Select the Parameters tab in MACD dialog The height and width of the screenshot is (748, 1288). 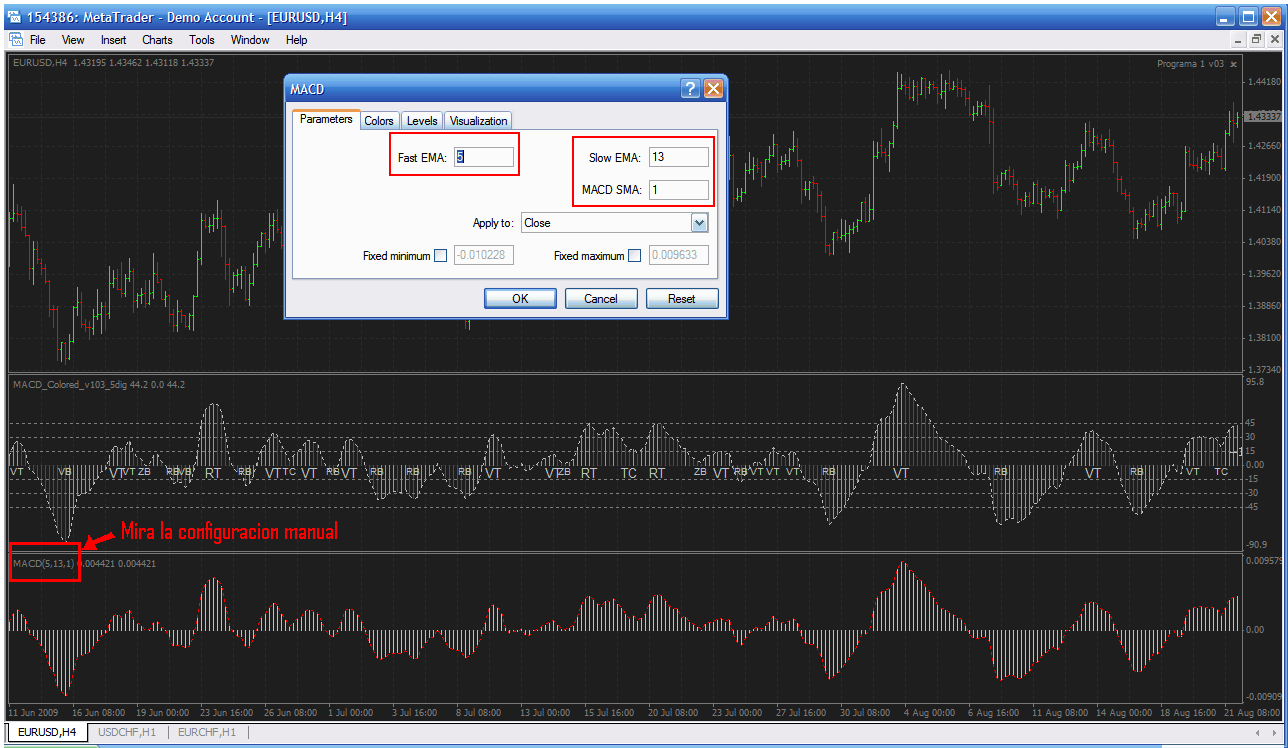(x=326, y=119)
